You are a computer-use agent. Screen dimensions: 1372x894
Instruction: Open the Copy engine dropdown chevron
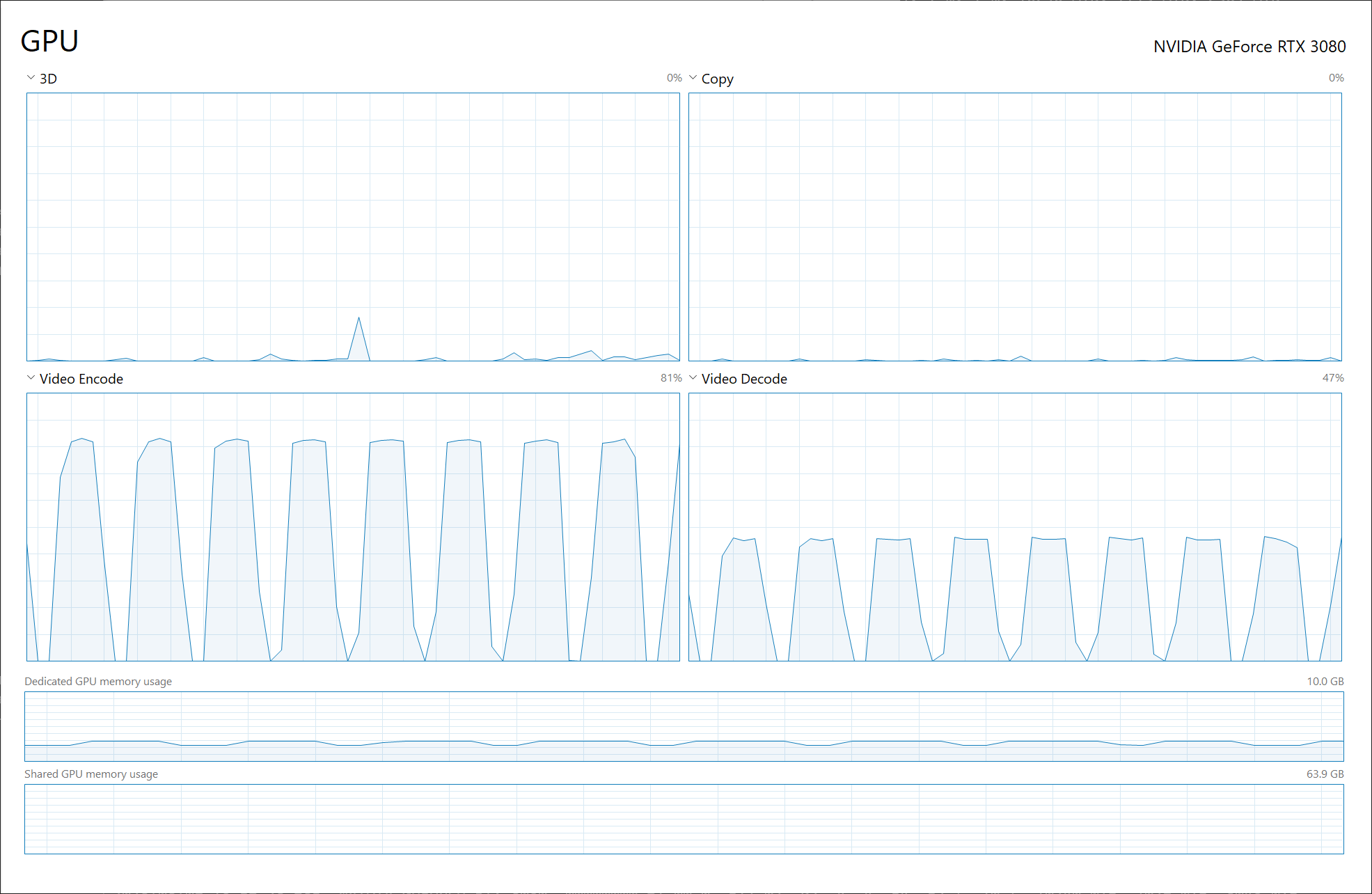coord(693,78)
